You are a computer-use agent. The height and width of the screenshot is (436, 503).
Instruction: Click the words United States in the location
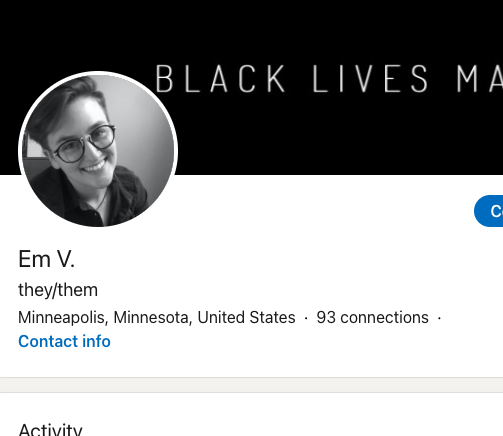click(246, 317)
